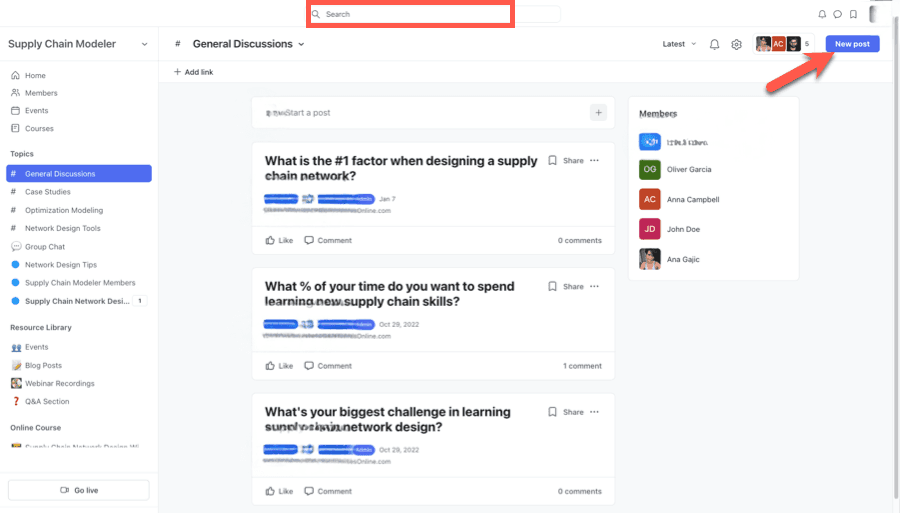
Task: Open direct messages chat icon
Action: coord(837,15)
